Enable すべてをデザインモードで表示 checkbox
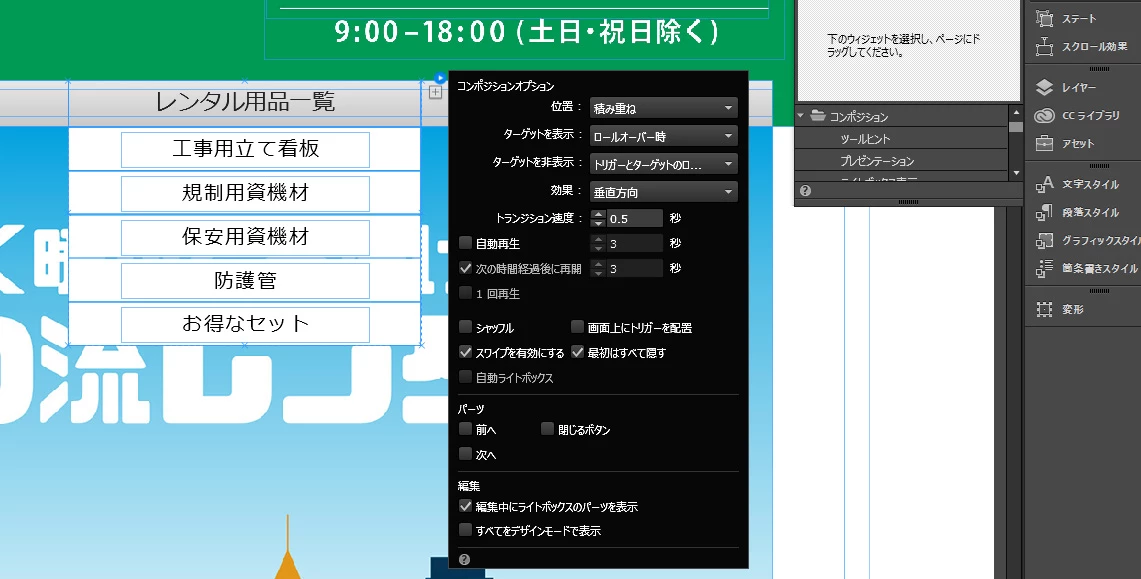Viewport: 1141px width, 579px height. (x=466, y=530)
